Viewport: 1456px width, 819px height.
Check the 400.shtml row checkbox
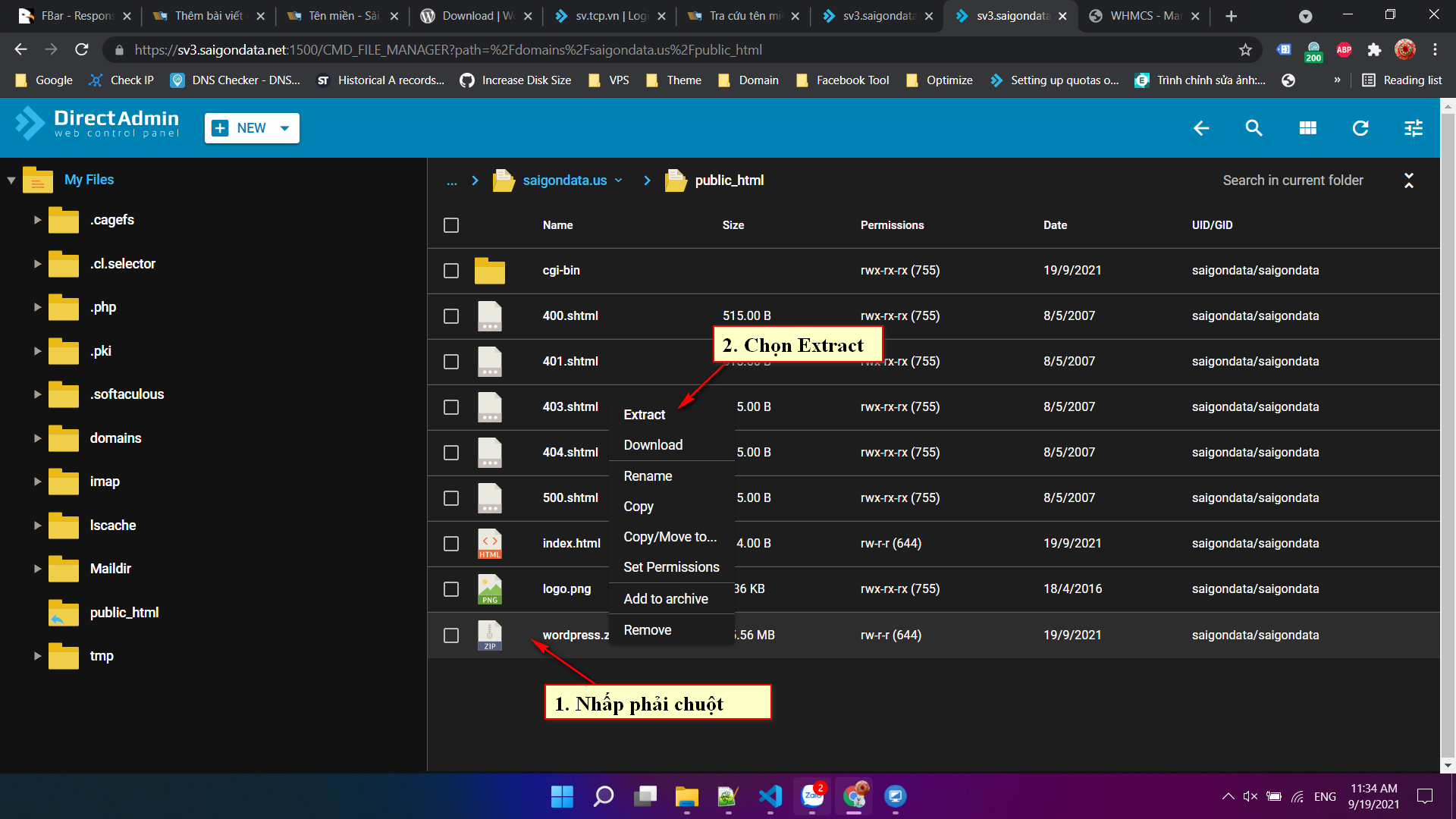coord(451,316)
